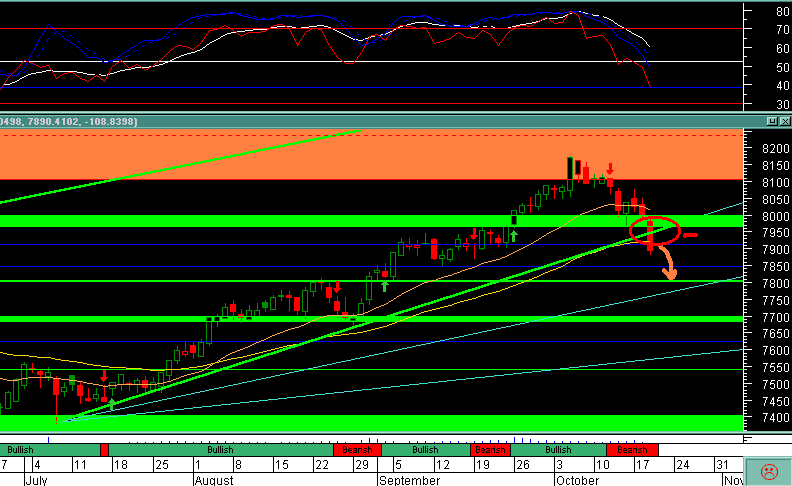The width and height of the screenshot is (792, 486).
Task: Click the 7400 price scale label
Action: click(775, 418)
